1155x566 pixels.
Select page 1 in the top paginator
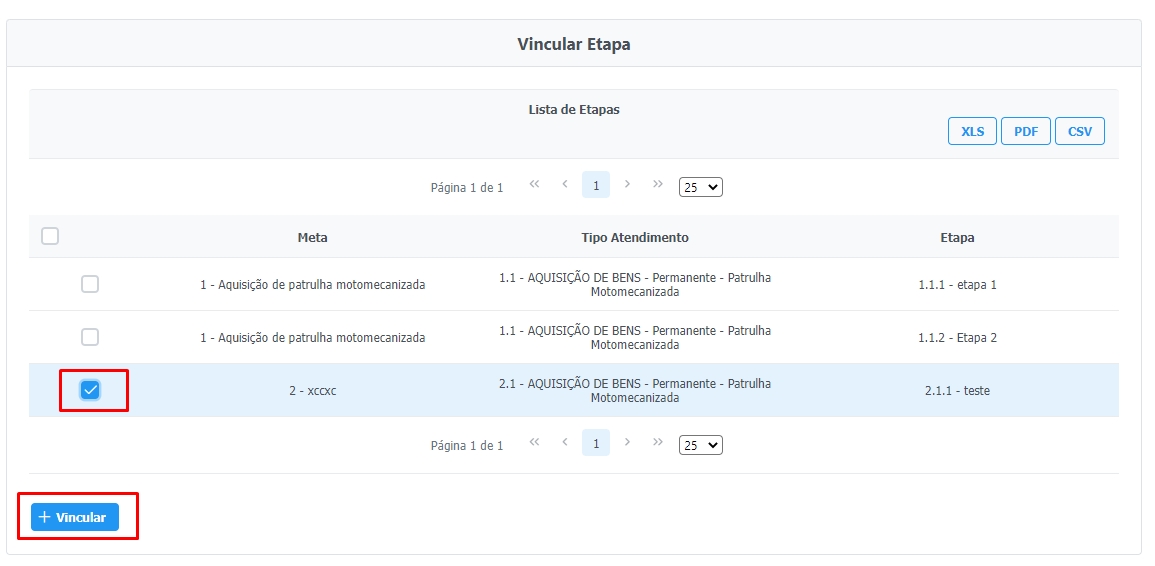[x=596, y=185]
